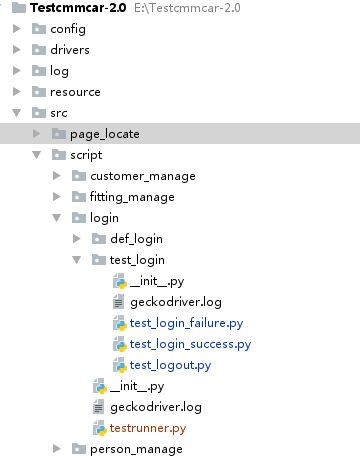Expand the drivers folder arrow
360x459 pixels.
[16, 50]
